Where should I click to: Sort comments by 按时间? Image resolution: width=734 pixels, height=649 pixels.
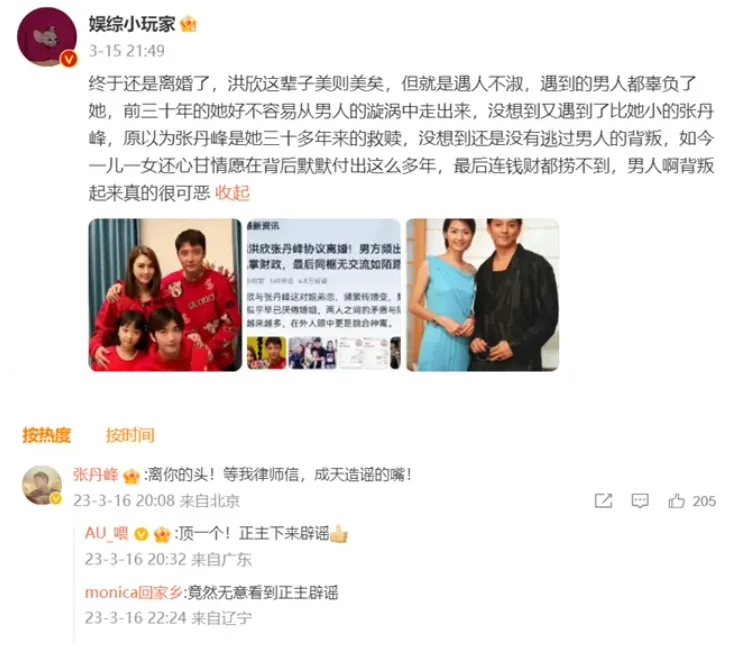click(130, 435)
